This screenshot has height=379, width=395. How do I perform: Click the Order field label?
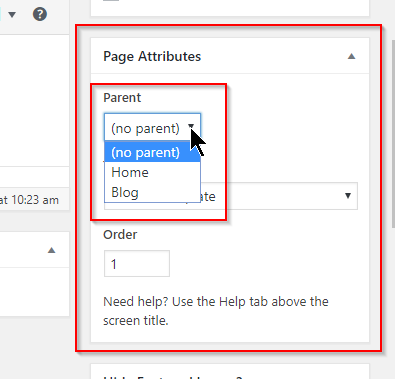tap(120, 235)
